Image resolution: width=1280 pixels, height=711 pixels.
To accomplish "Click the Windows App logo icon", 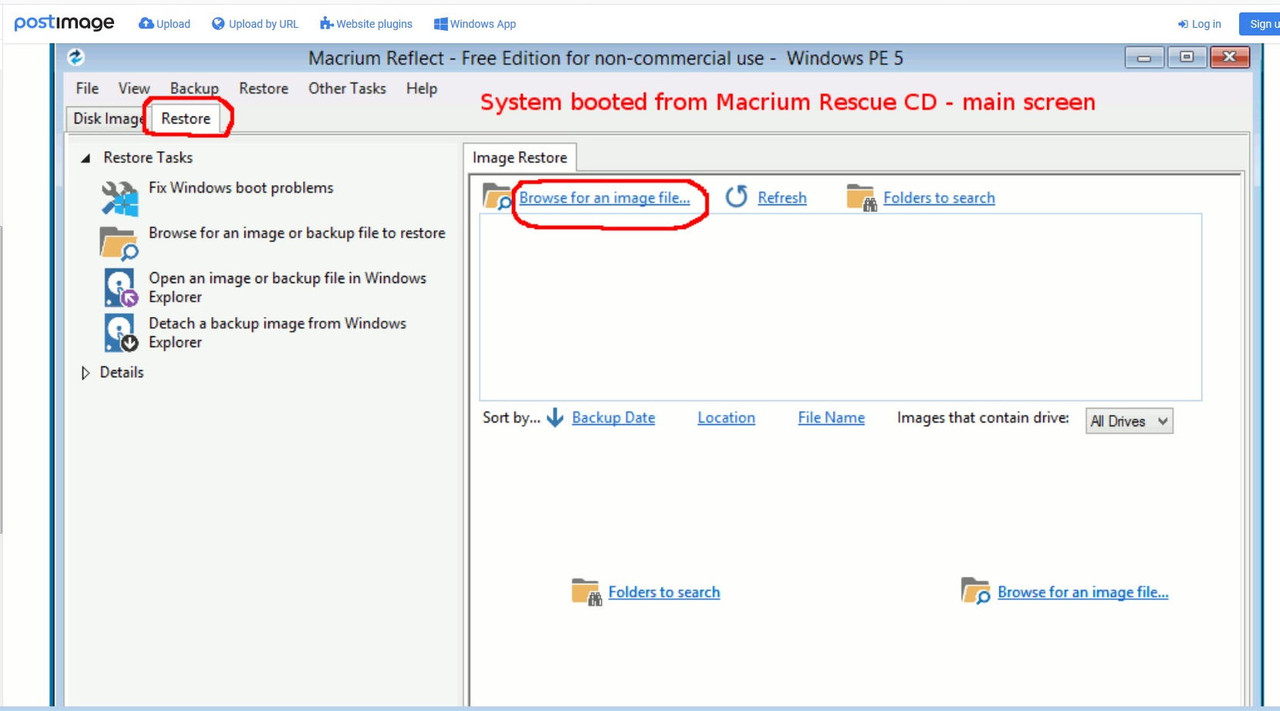I will click(440, 23).
